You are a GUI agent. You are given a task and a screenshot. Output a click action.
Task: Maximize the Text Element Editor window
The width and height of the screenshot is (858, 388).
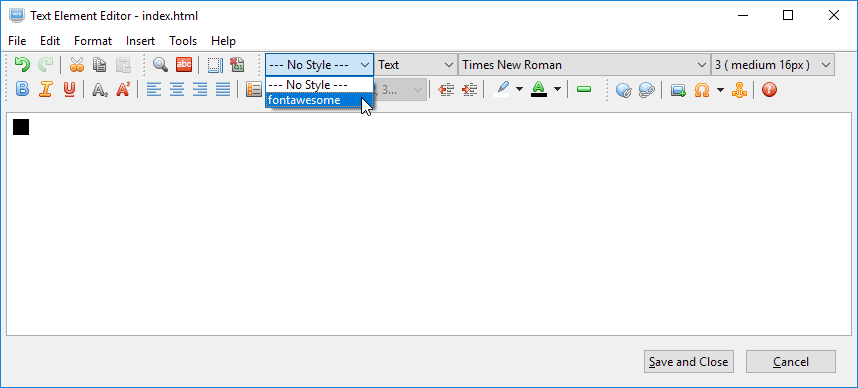(x=788, y=15)
